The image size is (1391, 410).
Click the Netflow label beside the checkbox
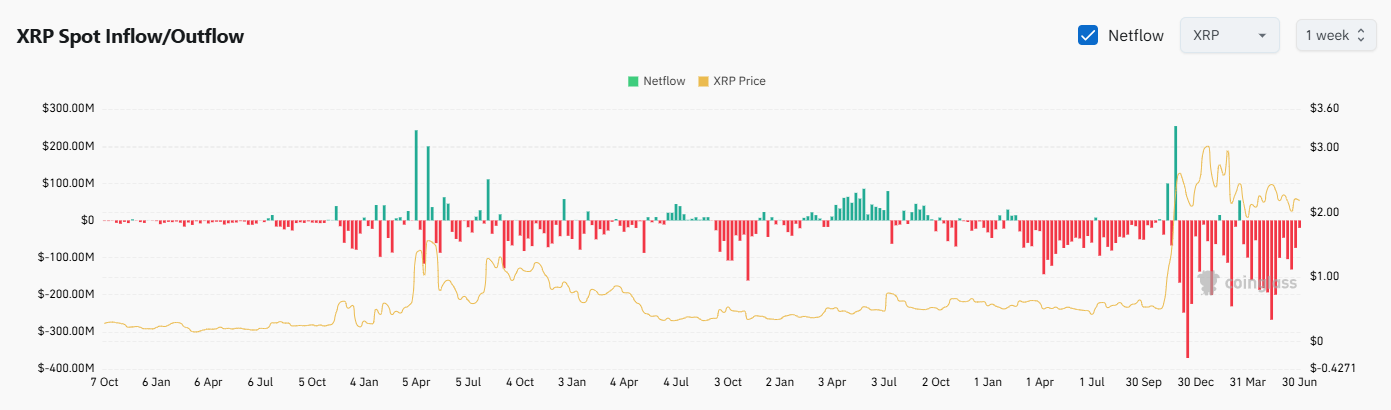point(1135,36)
